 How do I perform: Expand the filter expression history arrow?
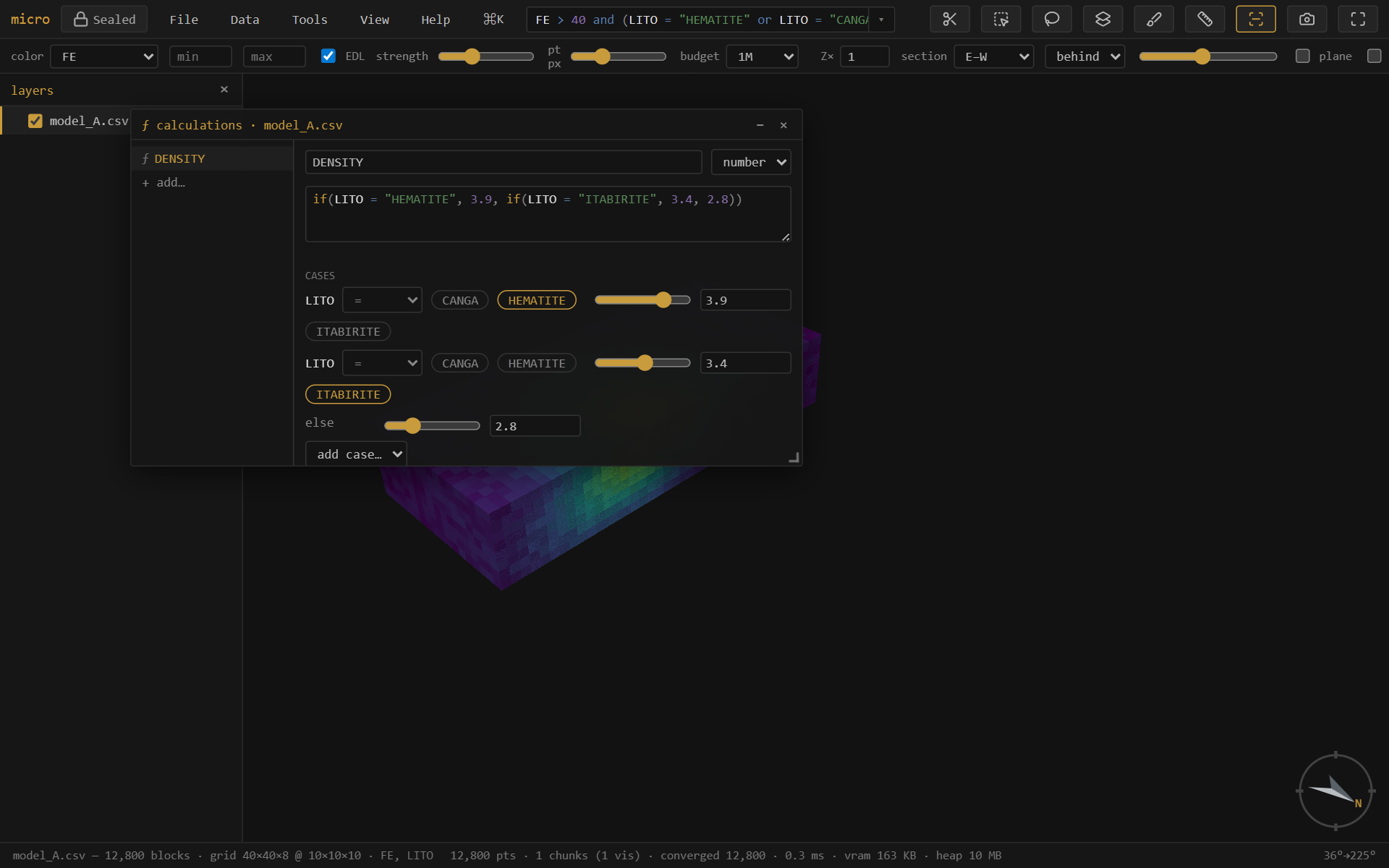[x=881, y=20]
